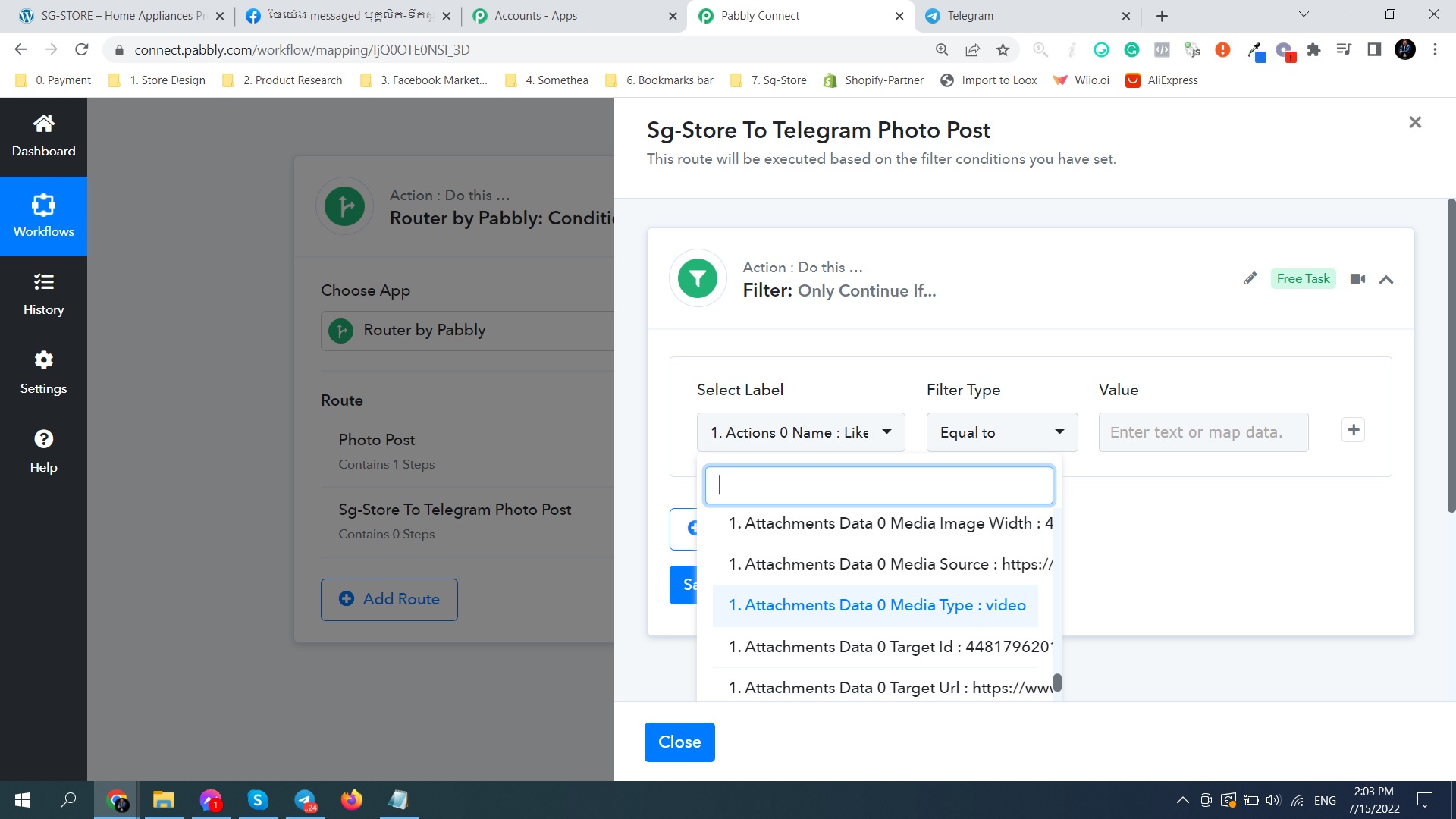Reload the Pabbly Connect page
Viewport: 1456px width, 819px height.
pos(82,50)
